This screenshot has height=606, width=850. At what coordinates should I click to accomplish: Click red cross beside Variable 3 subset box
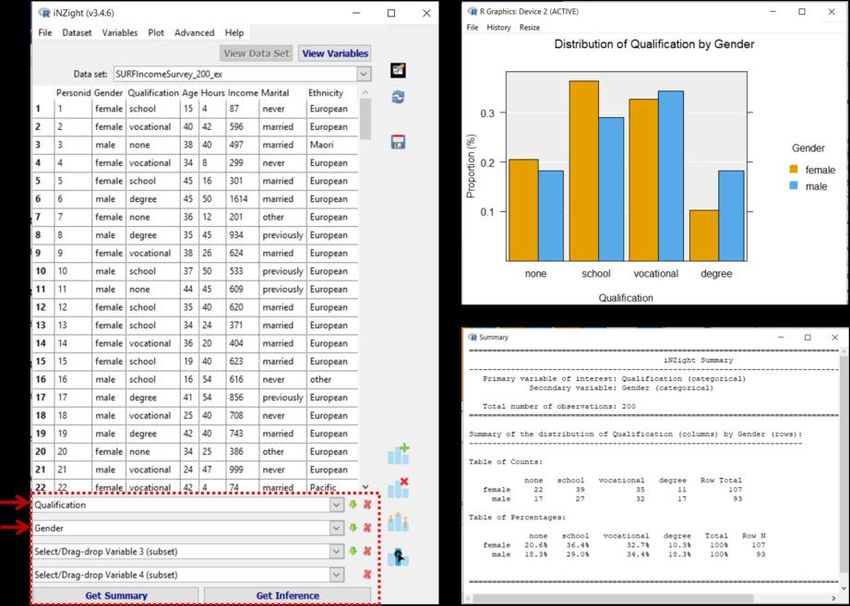368,551
